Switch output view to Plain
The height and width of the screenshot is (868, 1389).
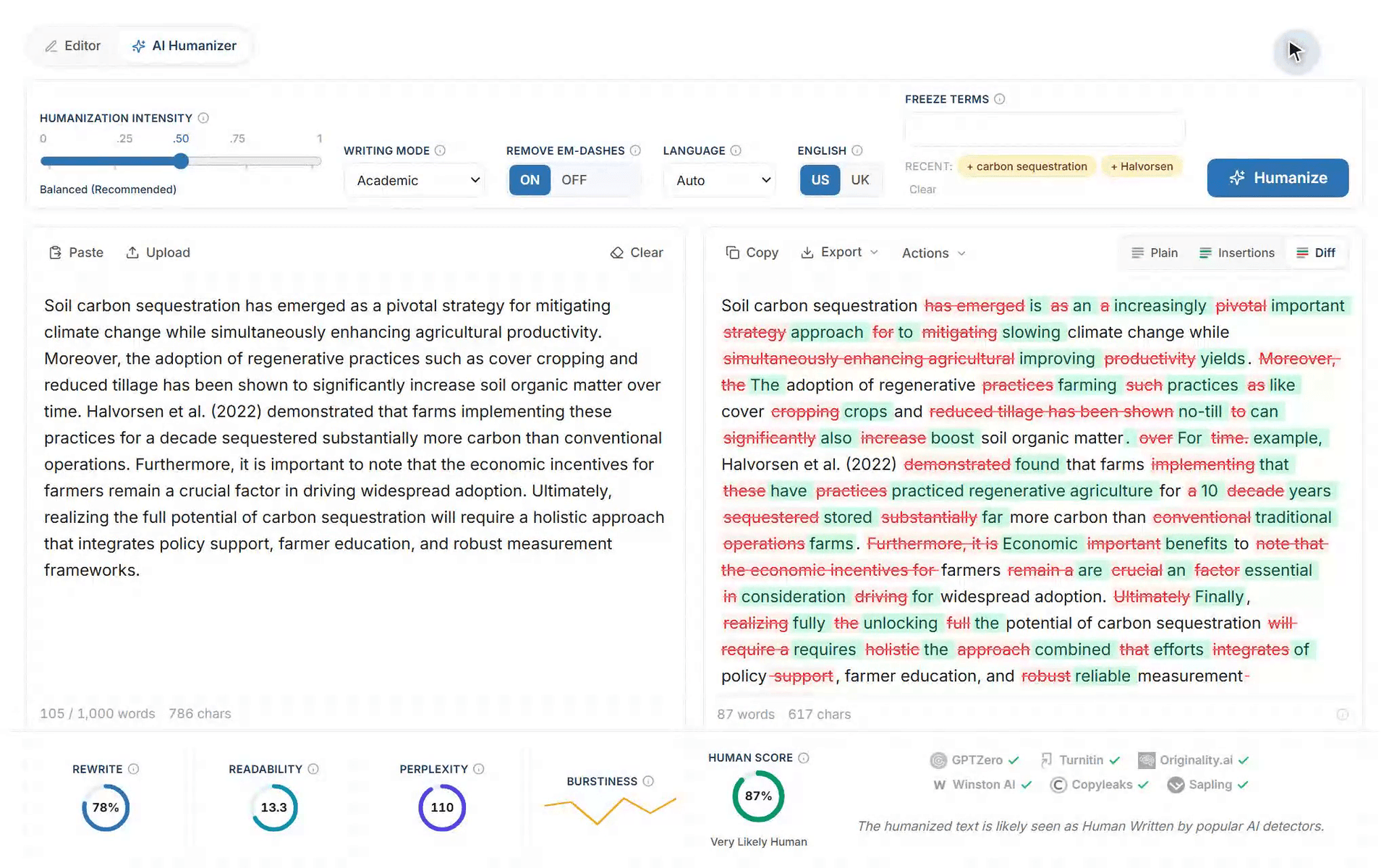pyautogui.click(x=1155, y=252)
